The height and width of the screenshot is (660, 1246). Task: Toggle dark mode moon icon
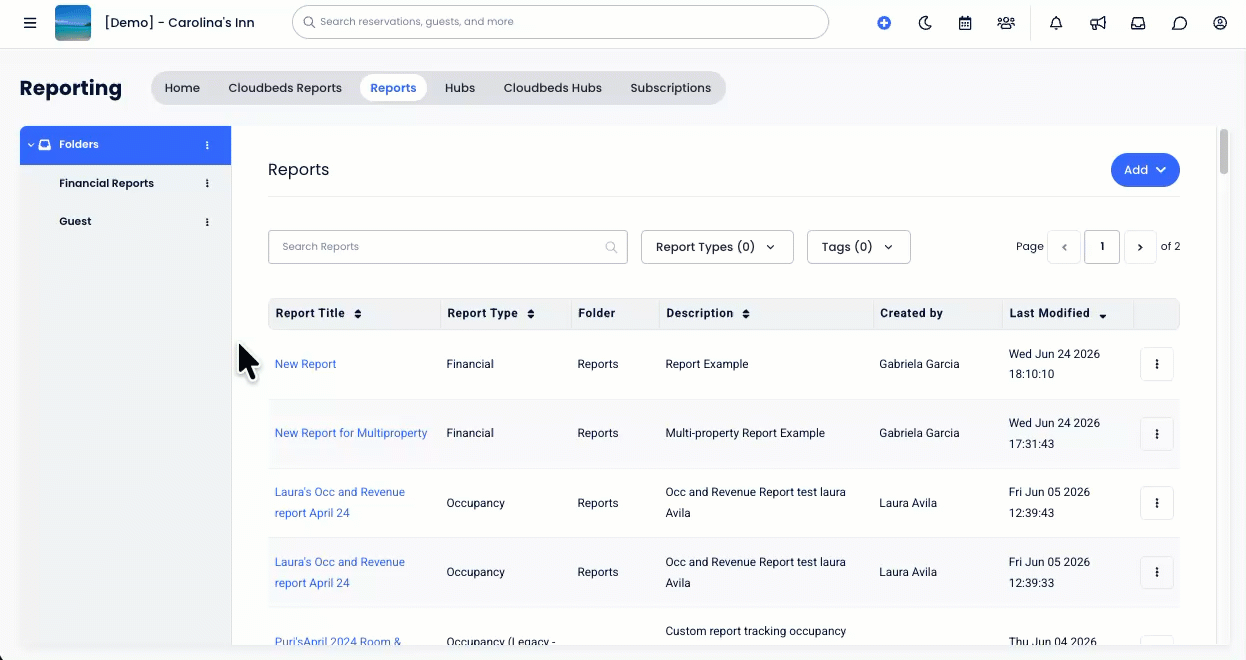click(925, 22)
